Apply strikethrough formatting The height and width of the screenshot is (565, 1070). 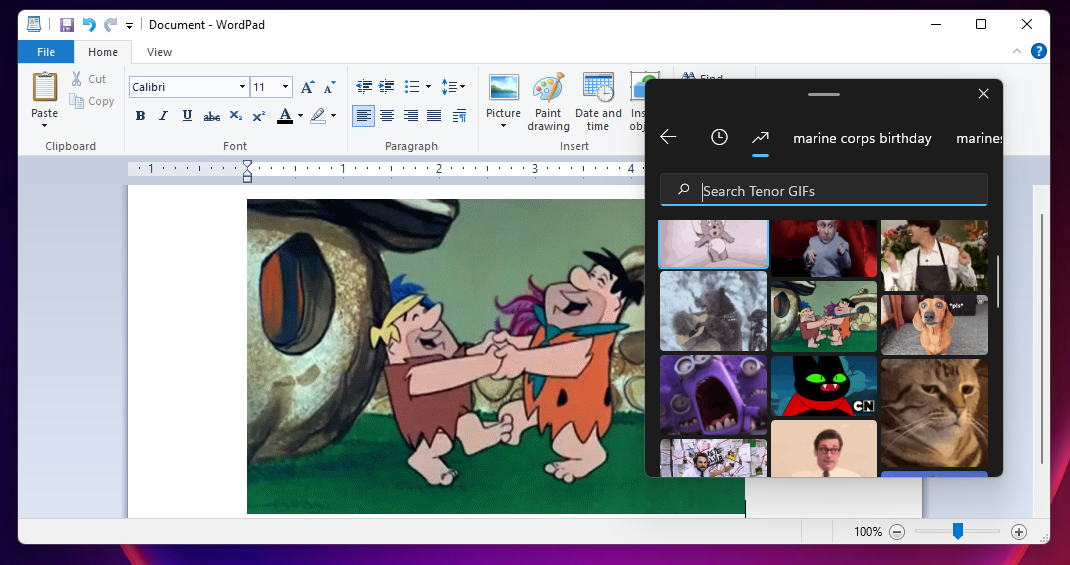pos(211,116)
